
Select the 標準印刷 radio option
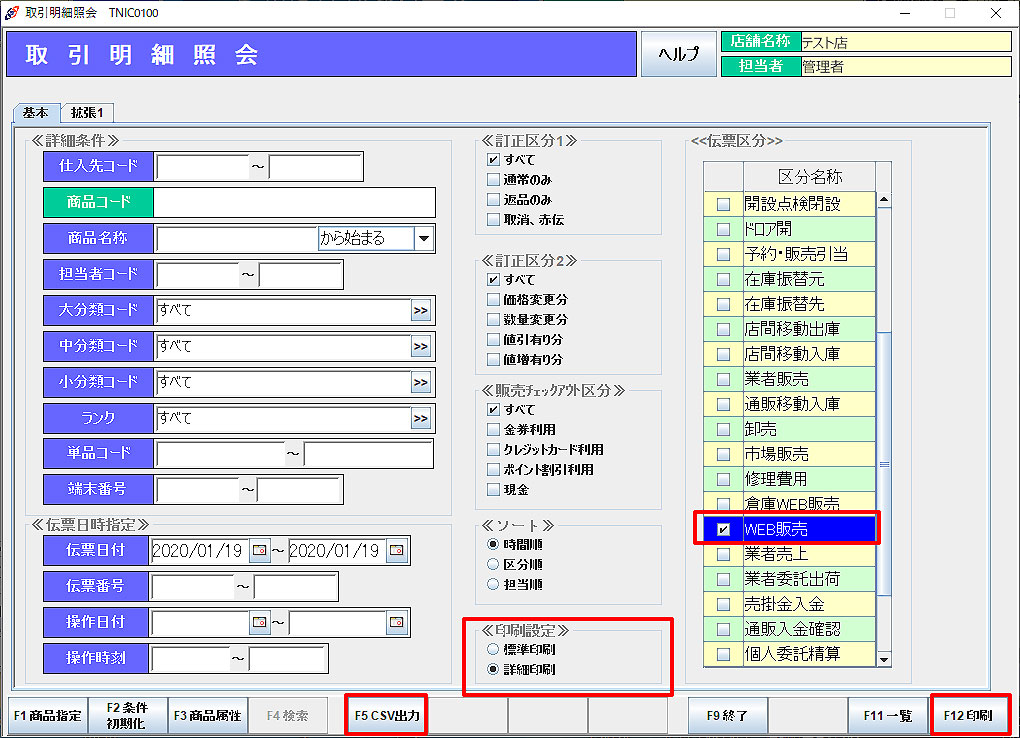coord(493,649)
